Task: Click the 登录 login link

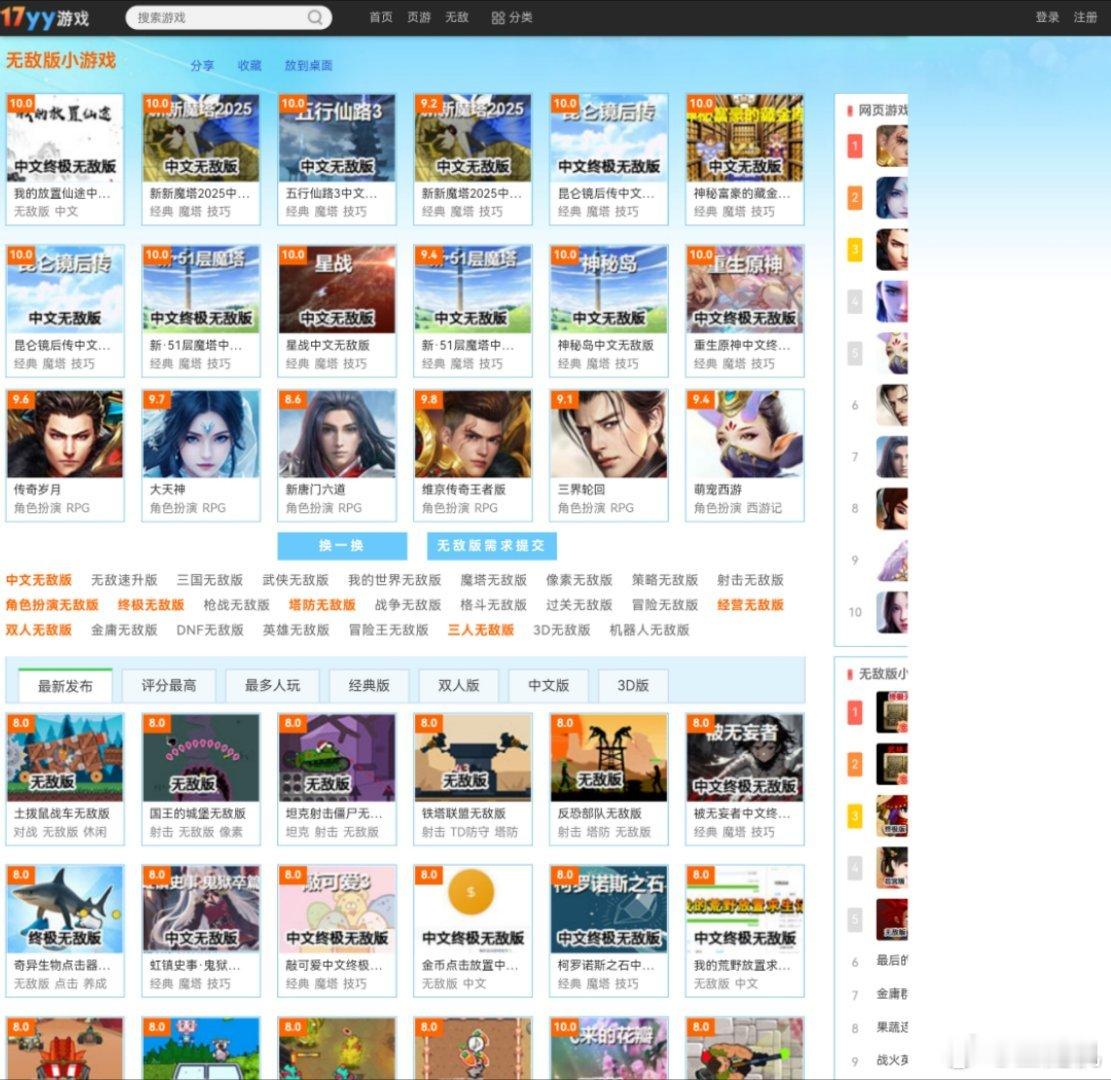Action: point(1047,17)
